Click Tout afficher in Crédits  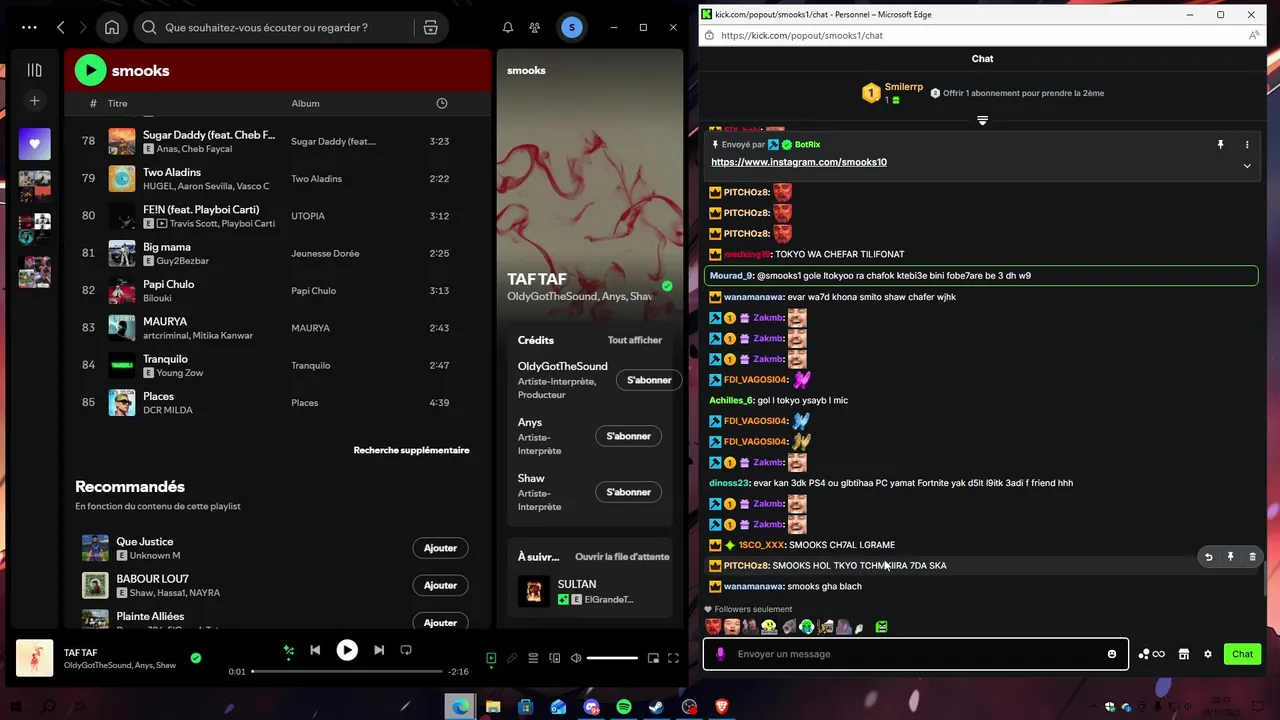coord(635,340)
